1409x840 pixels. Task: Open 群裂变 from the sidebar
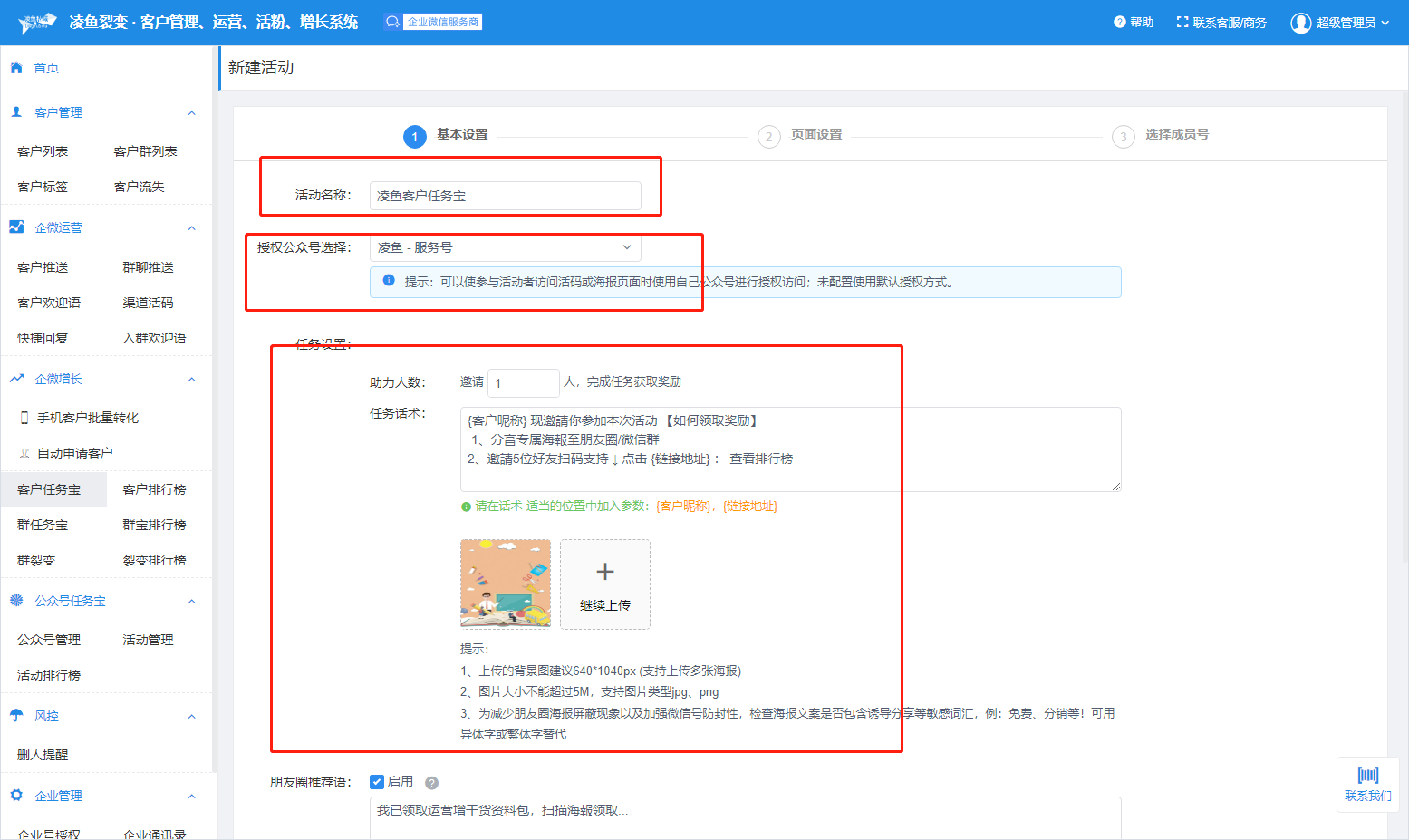[x=36, y=560]
